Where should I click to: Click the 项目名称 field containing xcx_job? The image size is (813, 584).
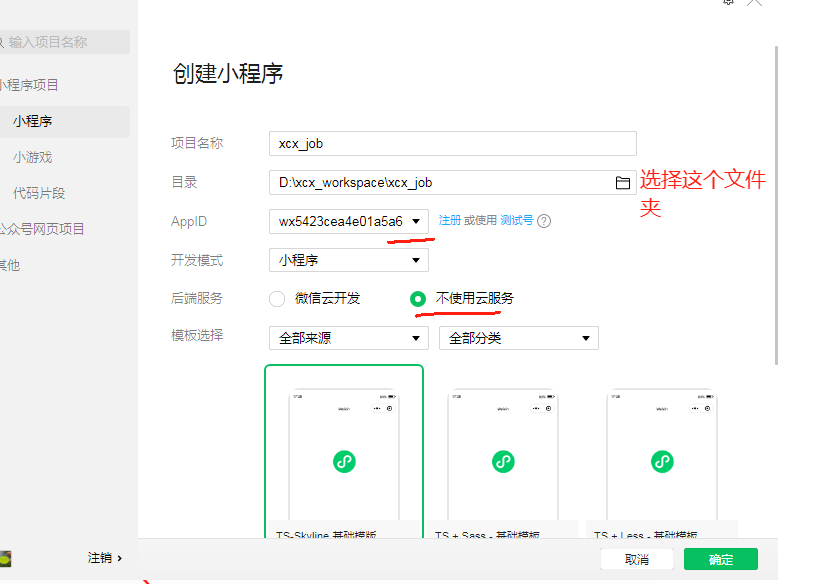[x=453, y=144]
